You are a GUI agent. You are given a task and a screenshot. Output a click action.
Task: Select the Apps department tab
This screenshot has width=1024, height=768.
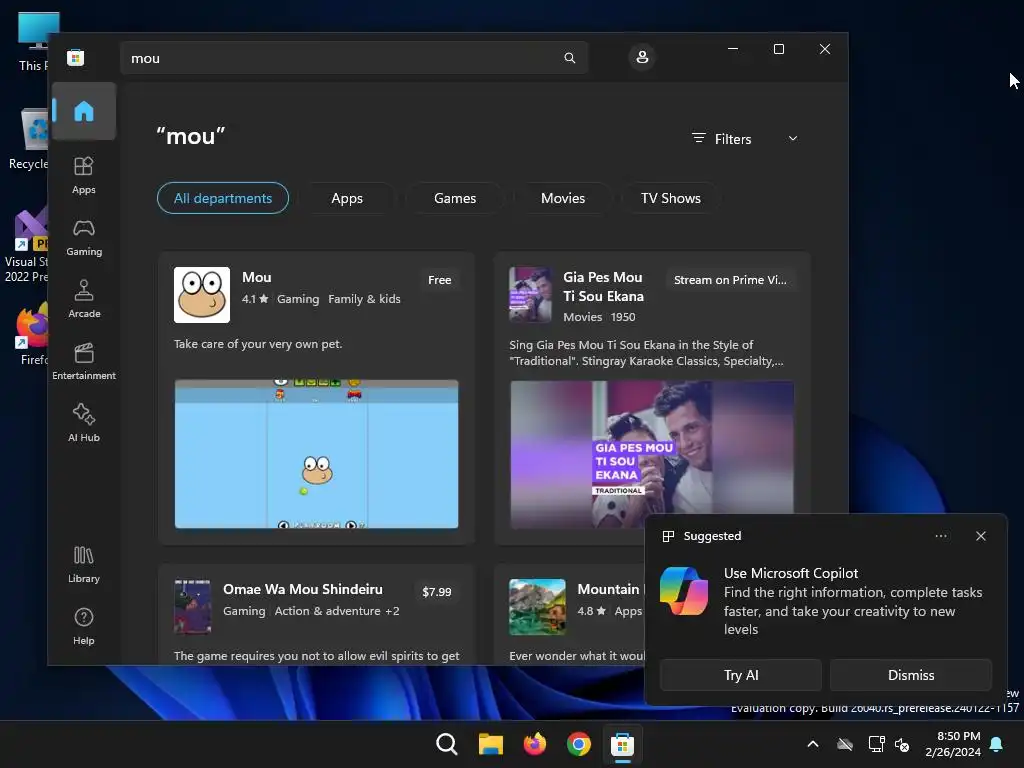coord(347,198)
